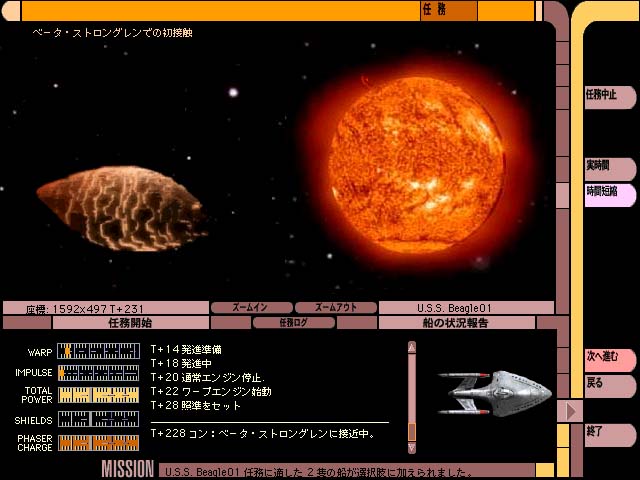This screenshot has height=480, width=640.
Task: Click the orange sun in viewscreen
Action: [416, 164]
